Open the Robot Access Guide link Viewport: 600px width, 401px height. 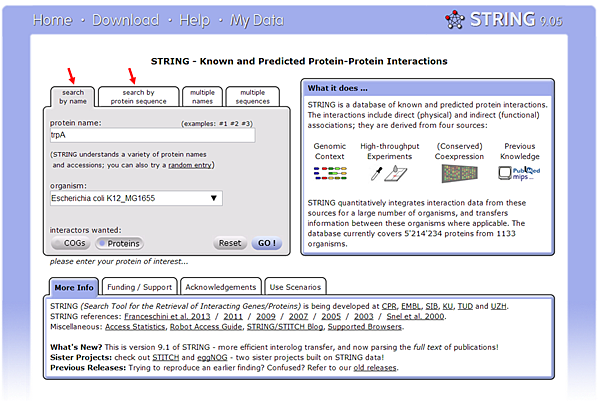click(206, 327)
